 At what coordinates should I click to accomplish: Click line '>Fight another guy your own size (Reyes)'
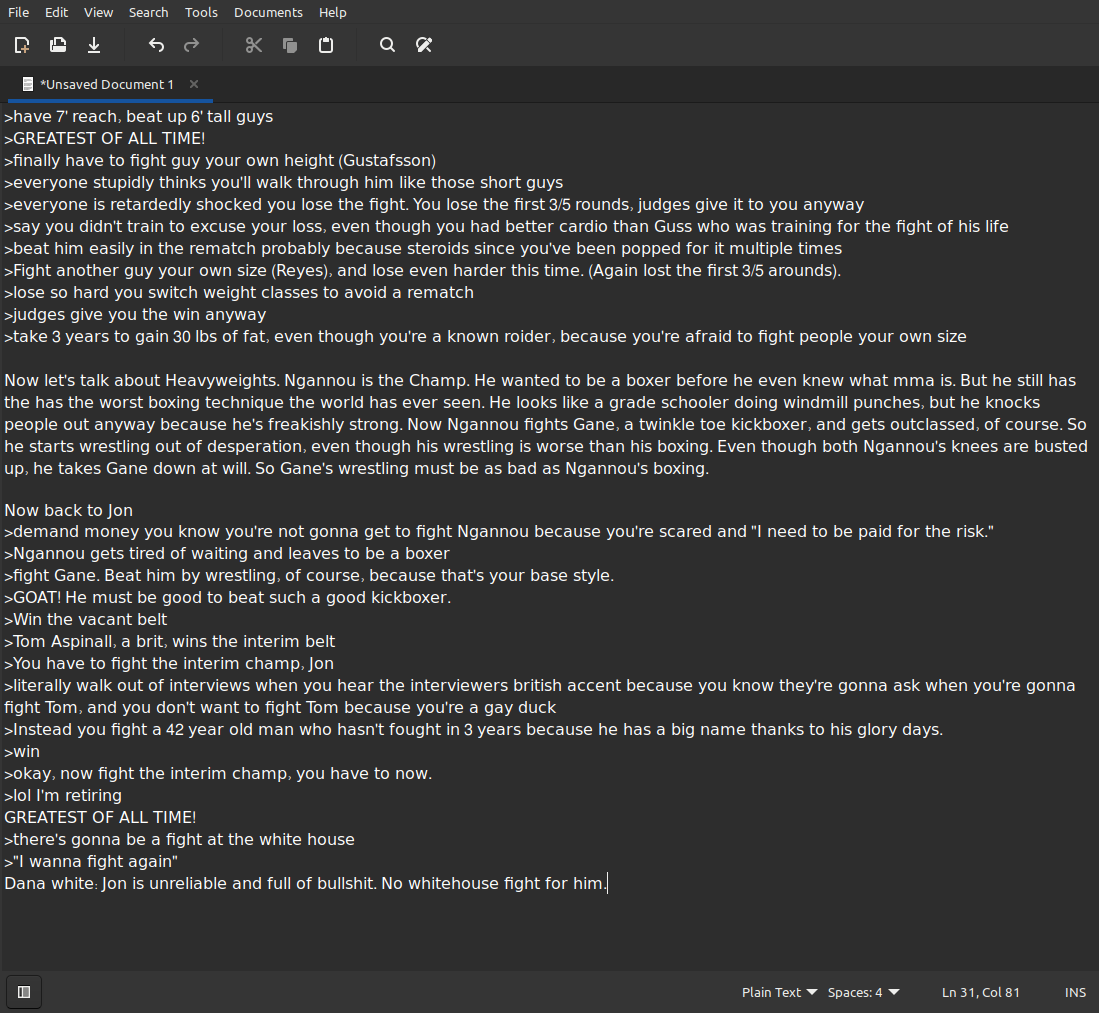point(423,271)
